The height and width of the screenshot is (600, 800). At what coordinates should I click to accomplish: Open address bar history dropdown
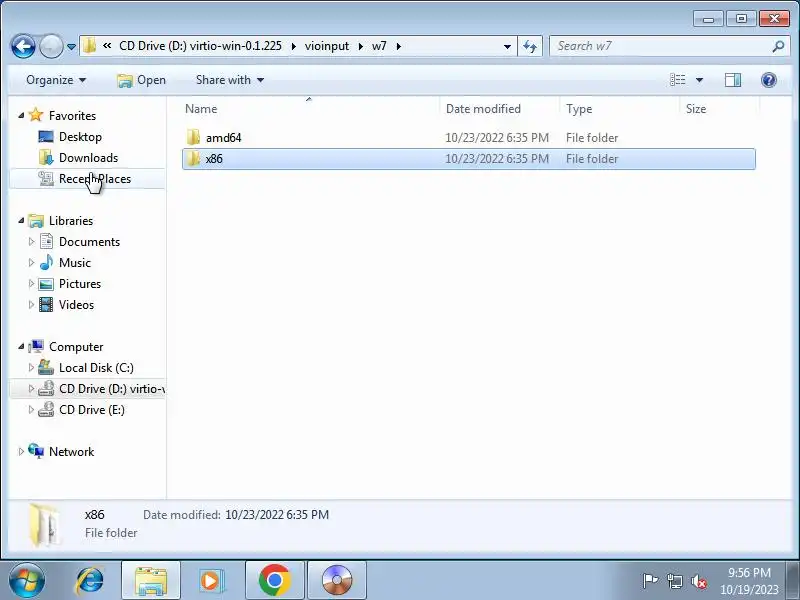click(x=507, y=46)
